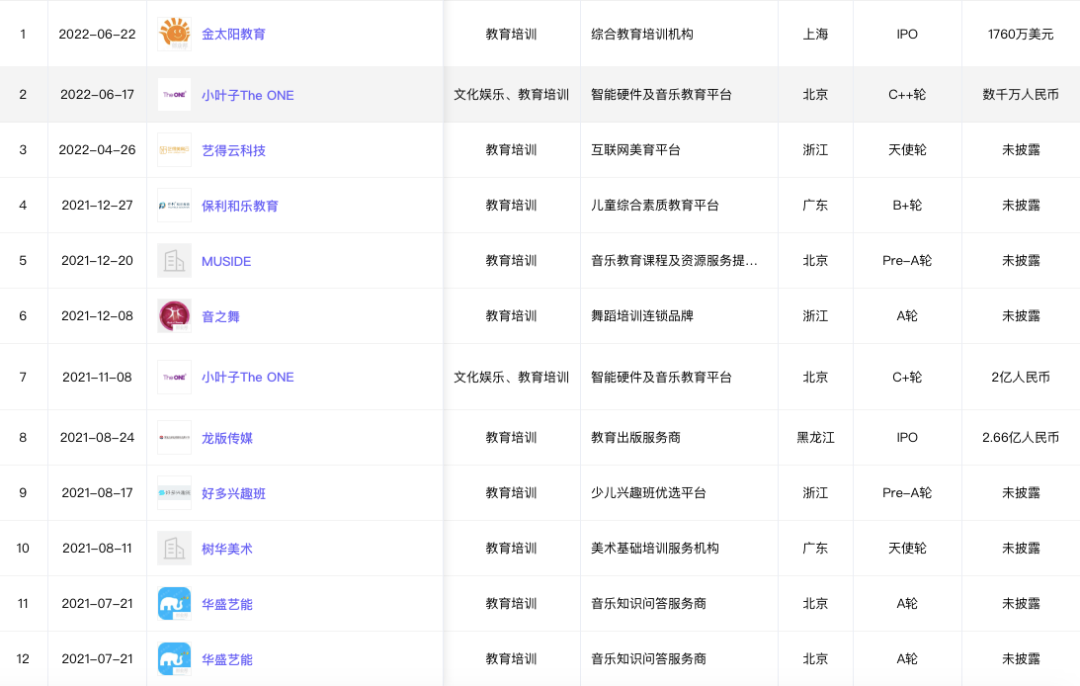The width and height of the screenshot is (1080, 686).
Task: Click IPO round in the 金太阳教育 row
Action: pos(907,34)
